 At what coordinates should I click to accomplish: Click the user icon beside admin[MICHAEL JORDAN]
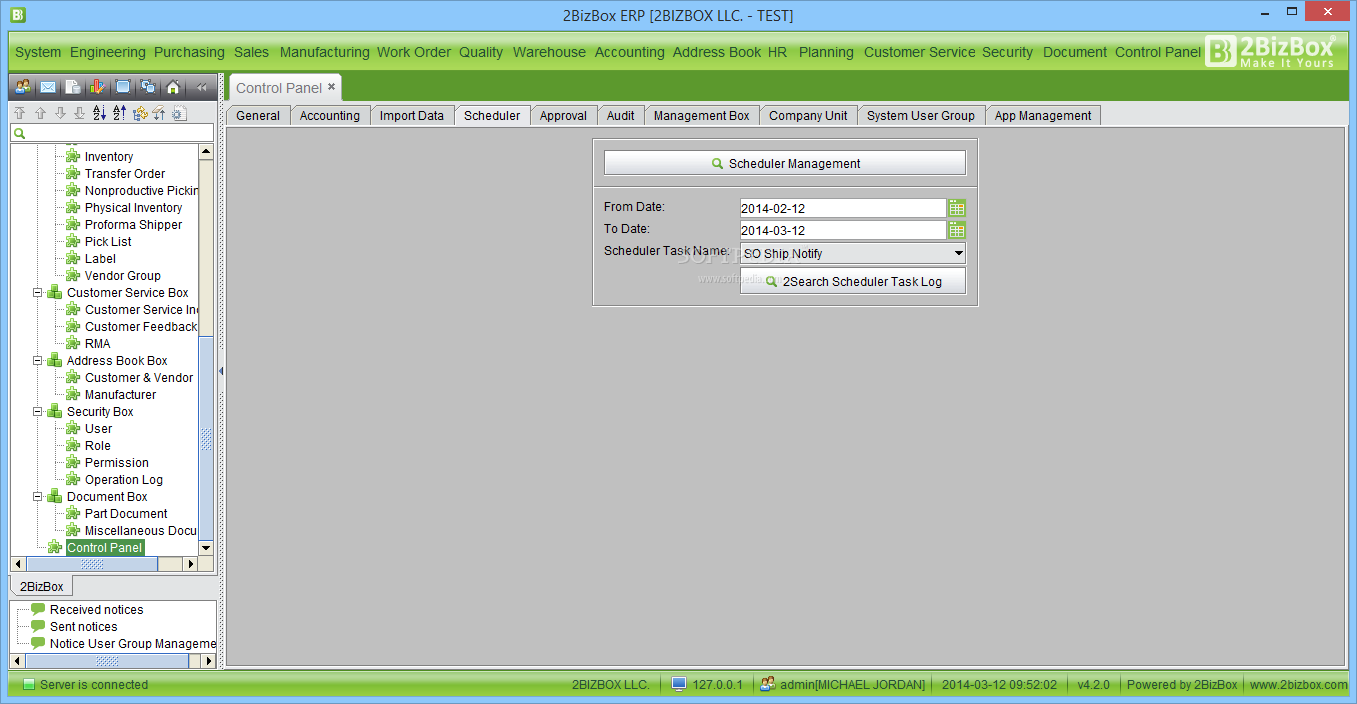pyautogui.click(x=768, y=684)
